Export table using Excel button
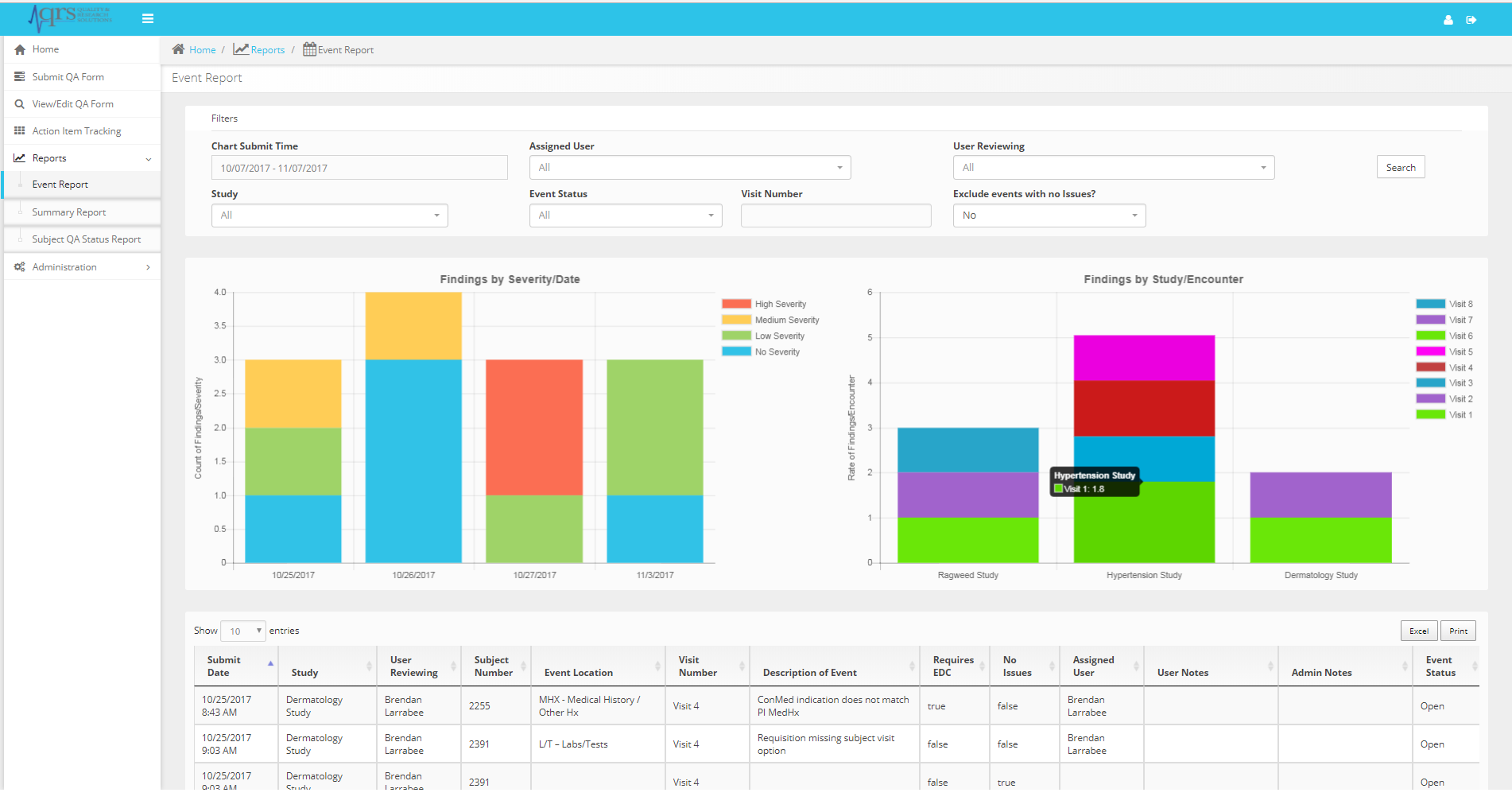The height and width of the screenshot is (808, 1512). click(x=1418, y=631)
